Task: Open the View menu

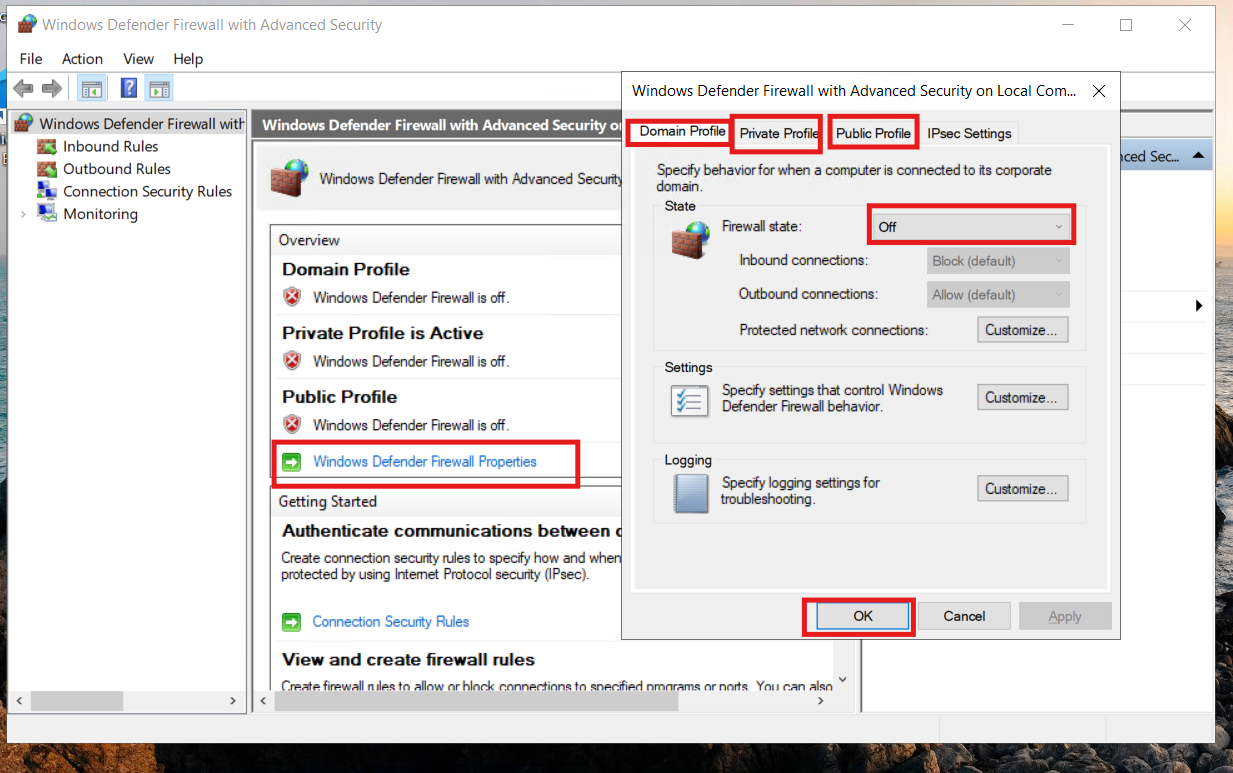Action: coord(138,59)
